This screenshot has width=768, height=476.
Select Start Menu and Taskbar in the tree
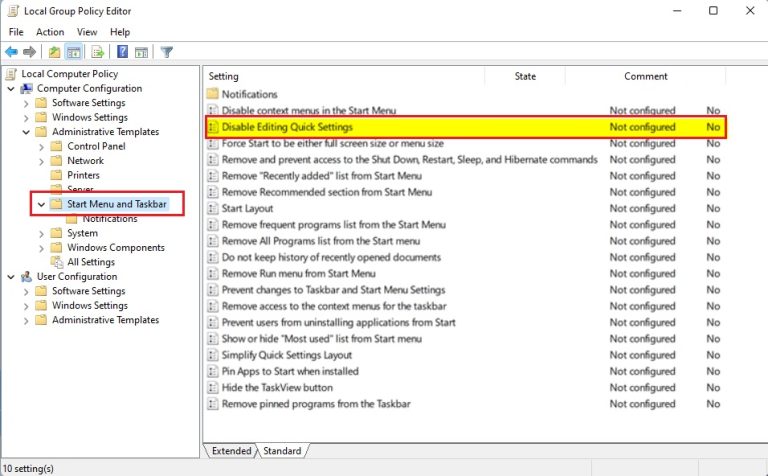[x=117, y=204]
